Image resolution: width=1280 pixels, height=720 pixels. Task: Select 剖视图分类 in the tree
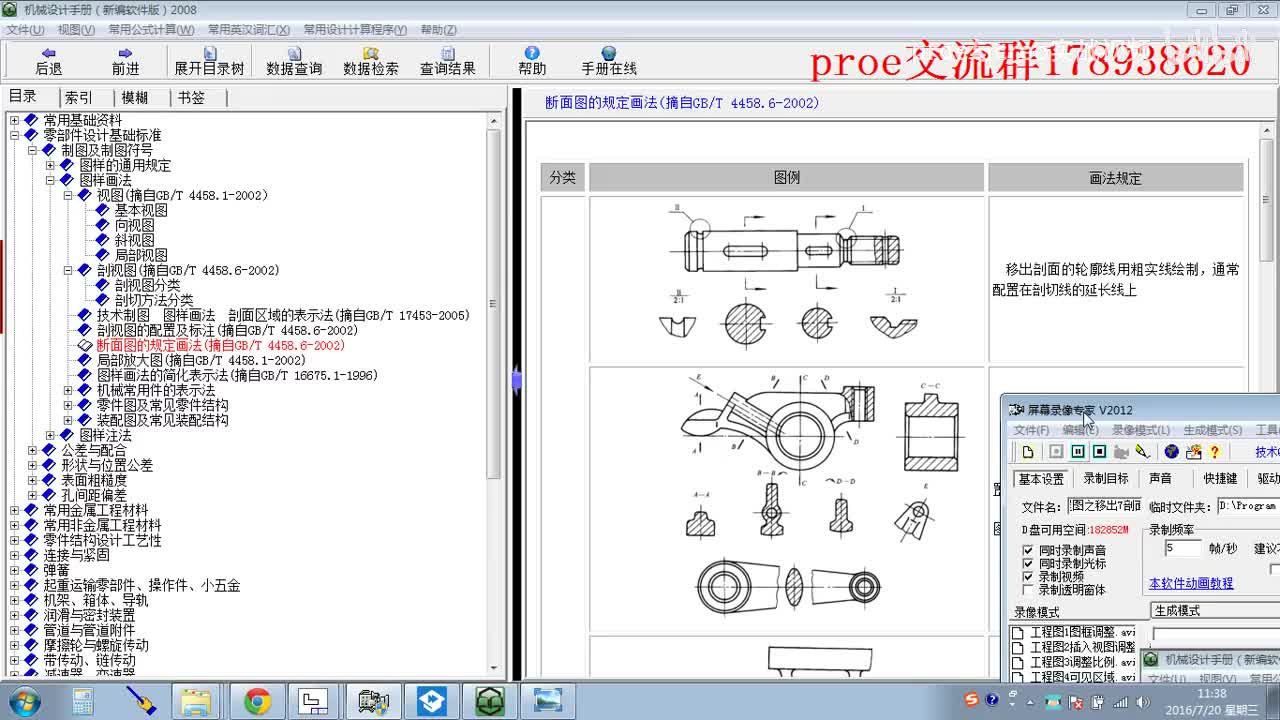pos(147,285)
